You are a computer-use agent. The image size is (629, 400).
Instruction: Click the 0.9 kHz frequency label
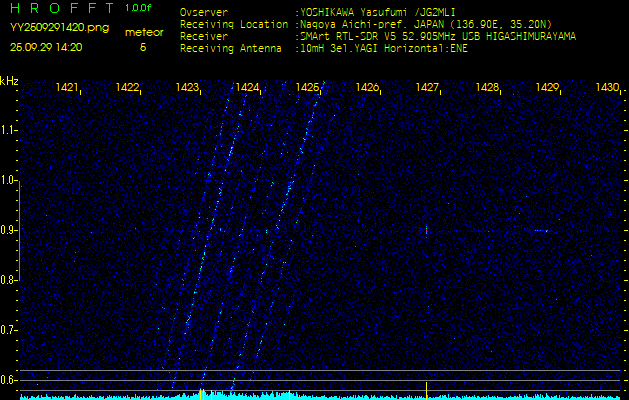click(7, 230)
